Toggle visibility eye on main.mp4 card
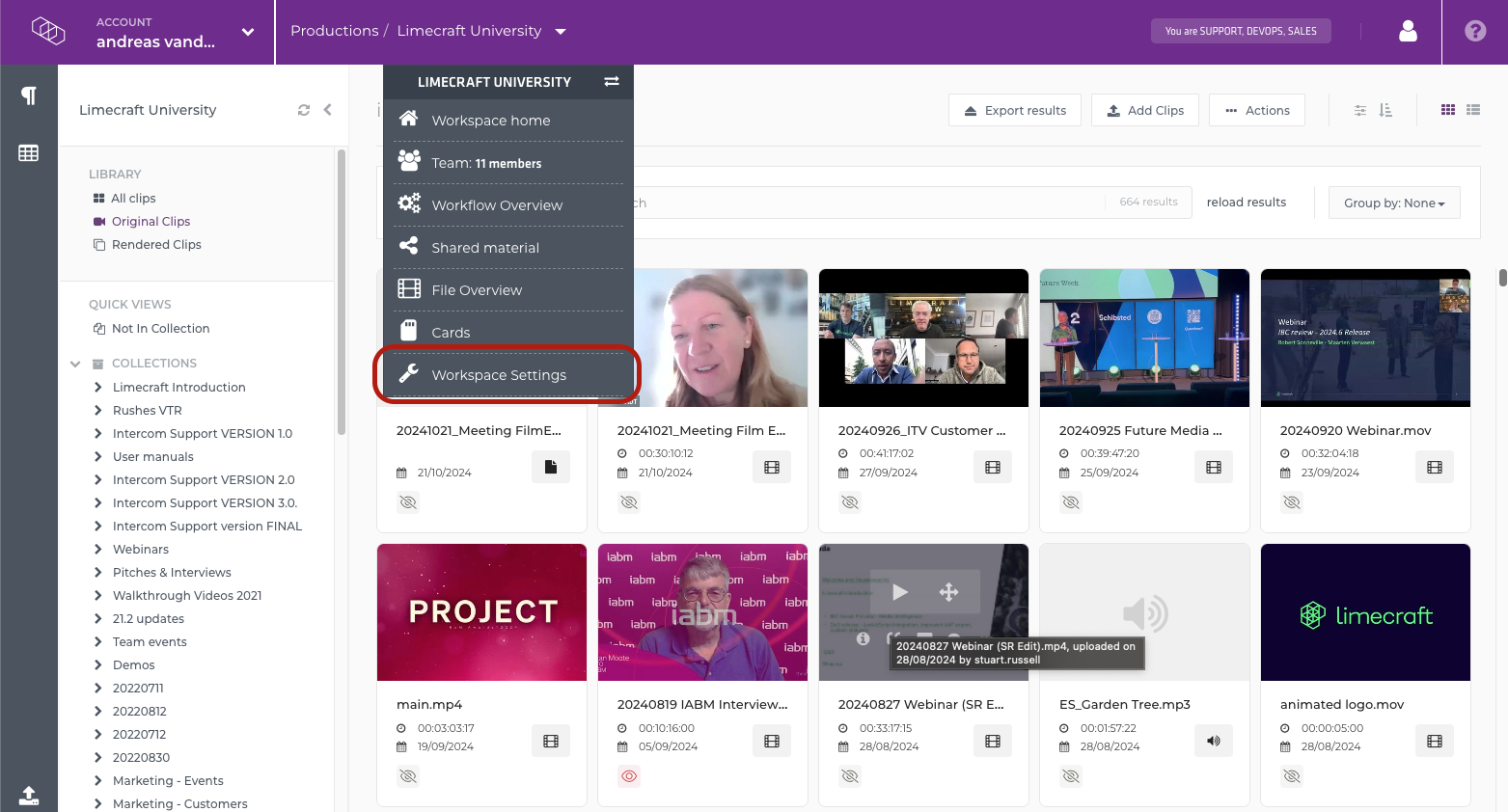The image size is (1508, 812). pyautogui.click(x=408, y=775)
